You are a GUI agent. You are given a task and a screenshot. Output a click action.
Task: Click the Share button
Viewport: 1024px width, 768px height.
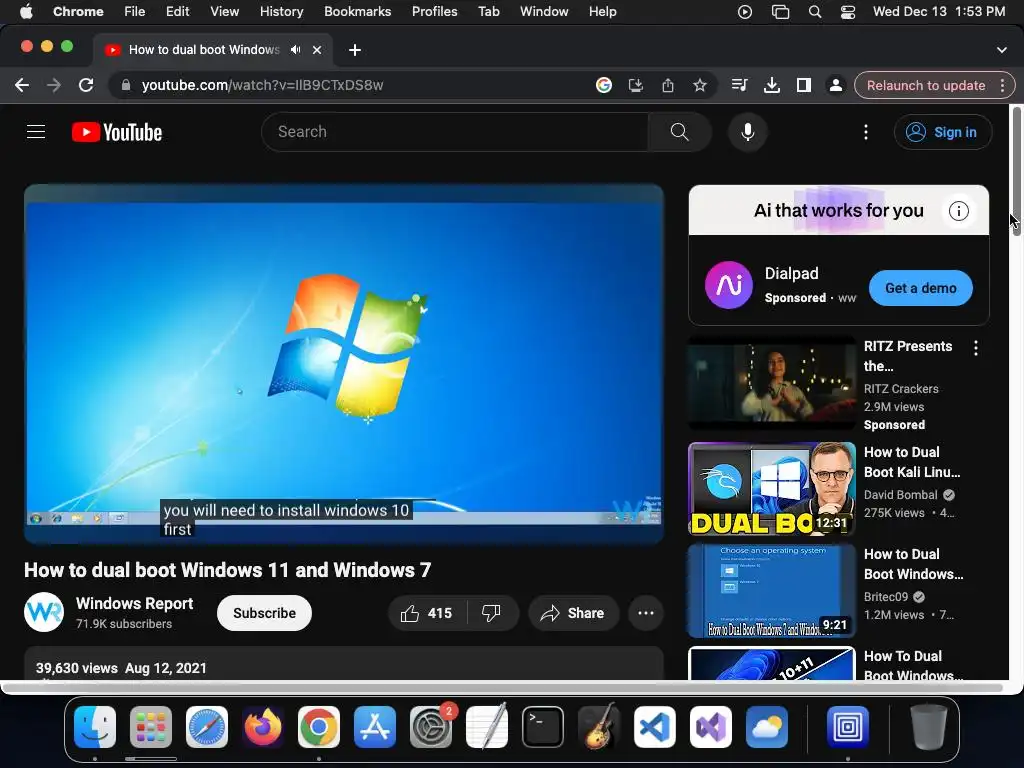coord(573,613)
